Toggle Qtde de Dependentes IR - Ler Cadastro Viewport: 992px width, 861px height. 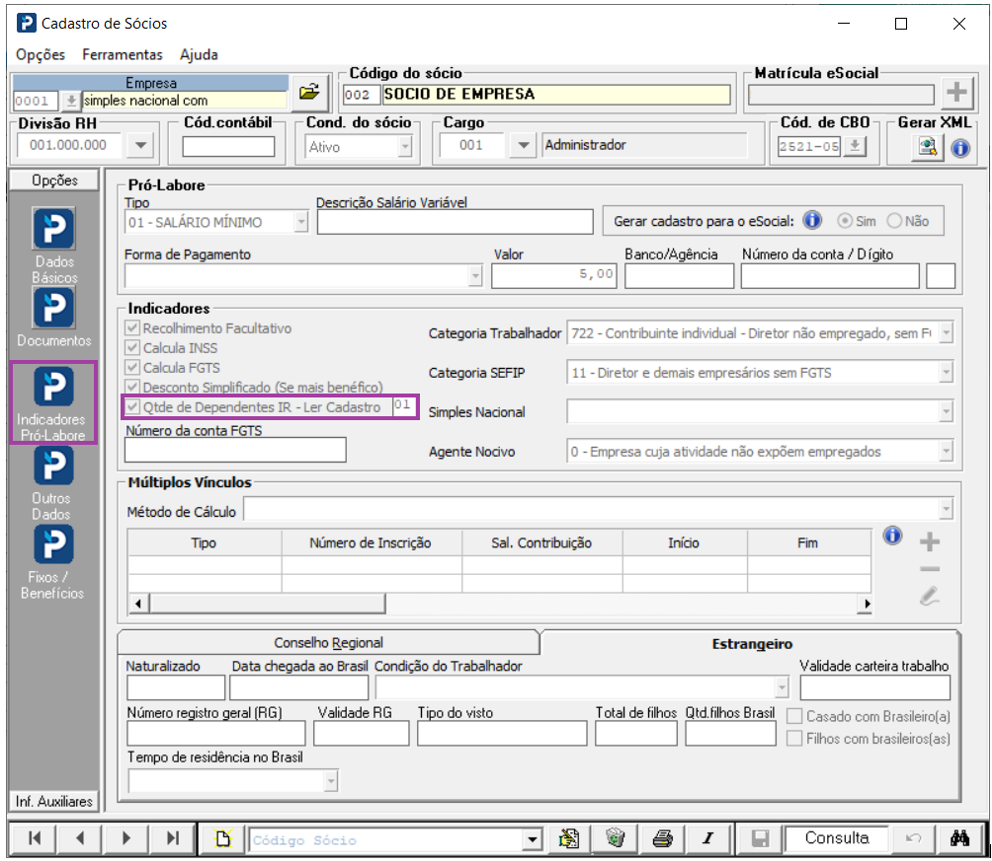tap(132, 407)
